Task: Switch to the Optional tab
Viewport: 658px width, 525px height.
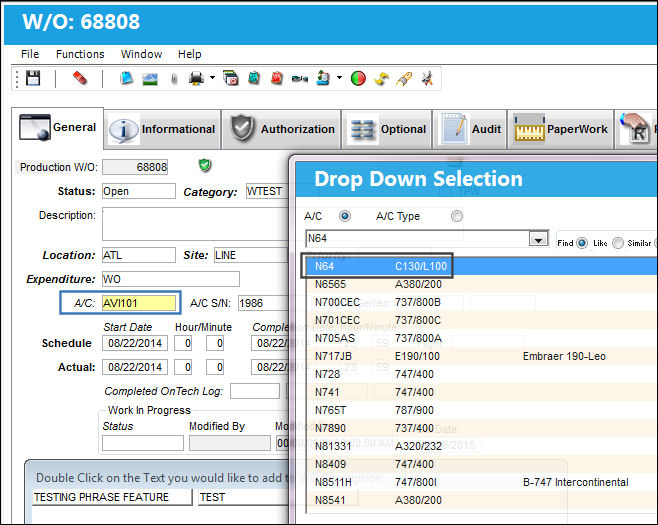Action: click(387, 129)
